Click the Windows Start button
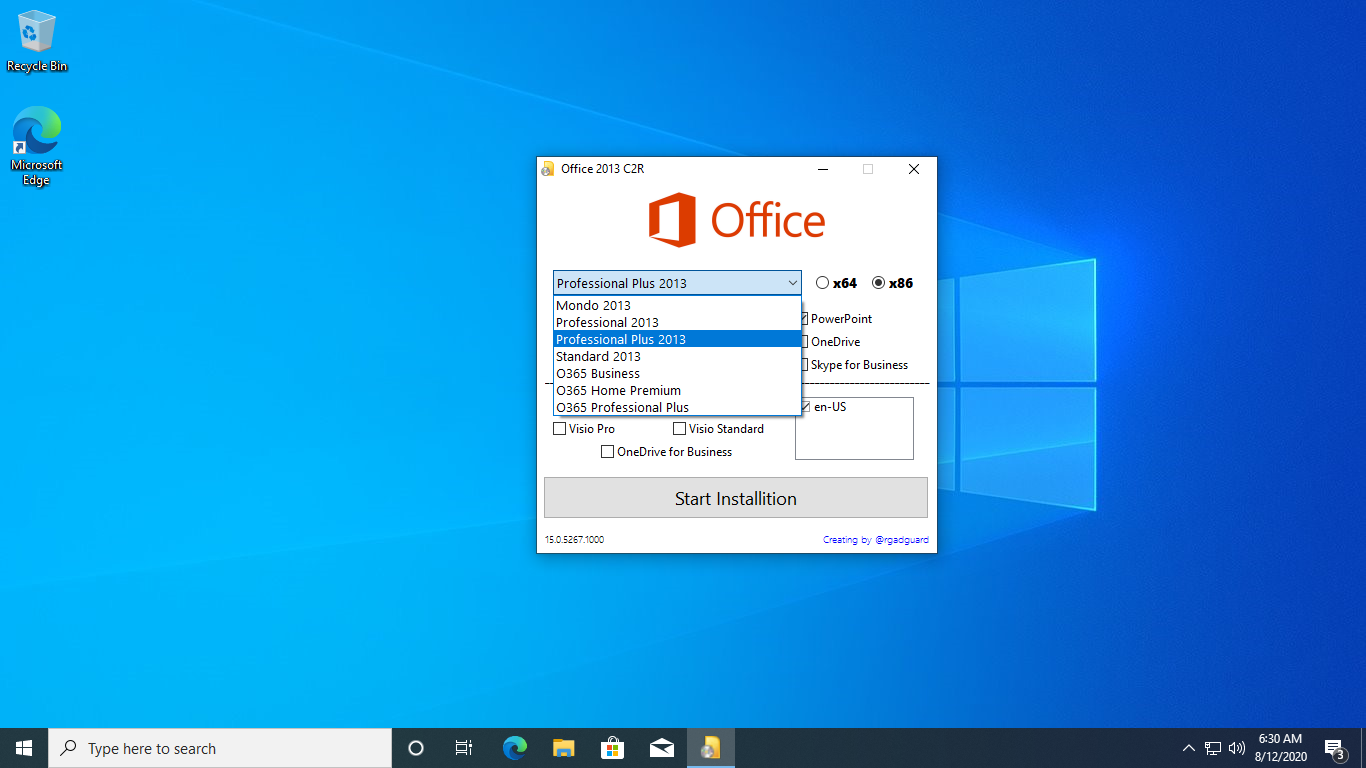The width and height of the screenshot is (1366, 768). pos(24,748)
